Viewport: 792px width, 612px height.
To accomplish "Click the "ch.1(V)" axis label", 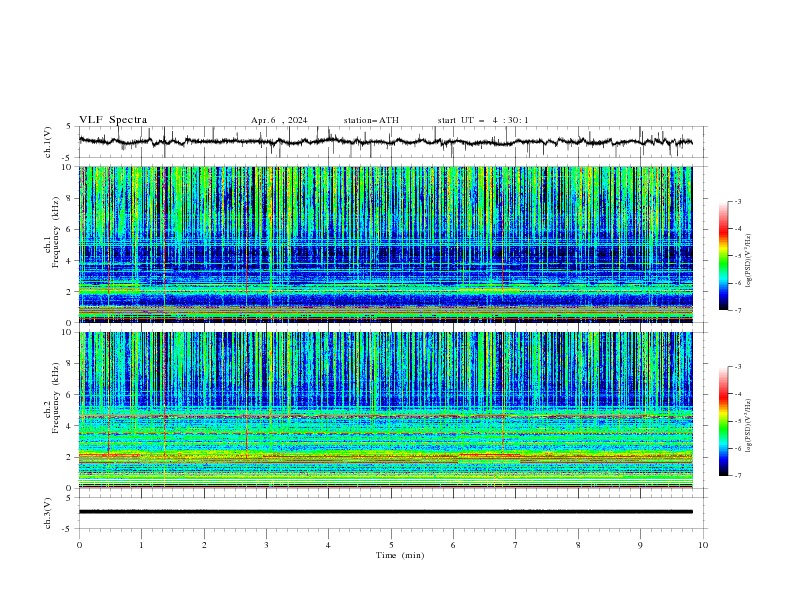I will [x=48, y=142].
